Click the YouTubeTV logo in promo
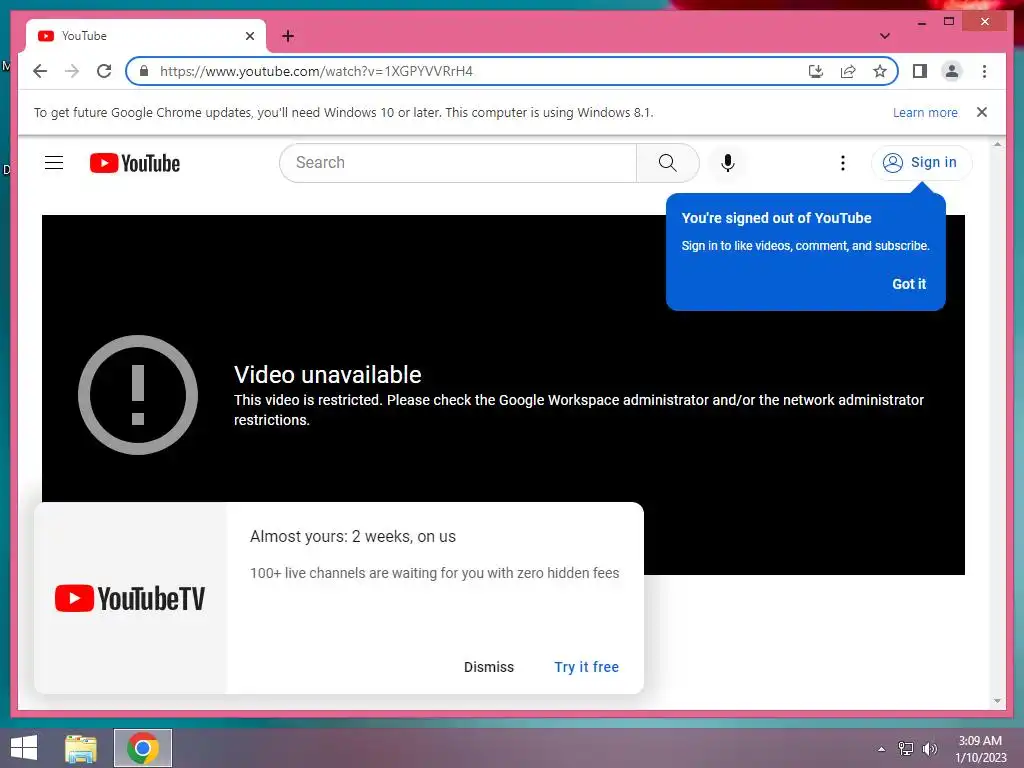1024x768 pixels. (x=130, y=598)
